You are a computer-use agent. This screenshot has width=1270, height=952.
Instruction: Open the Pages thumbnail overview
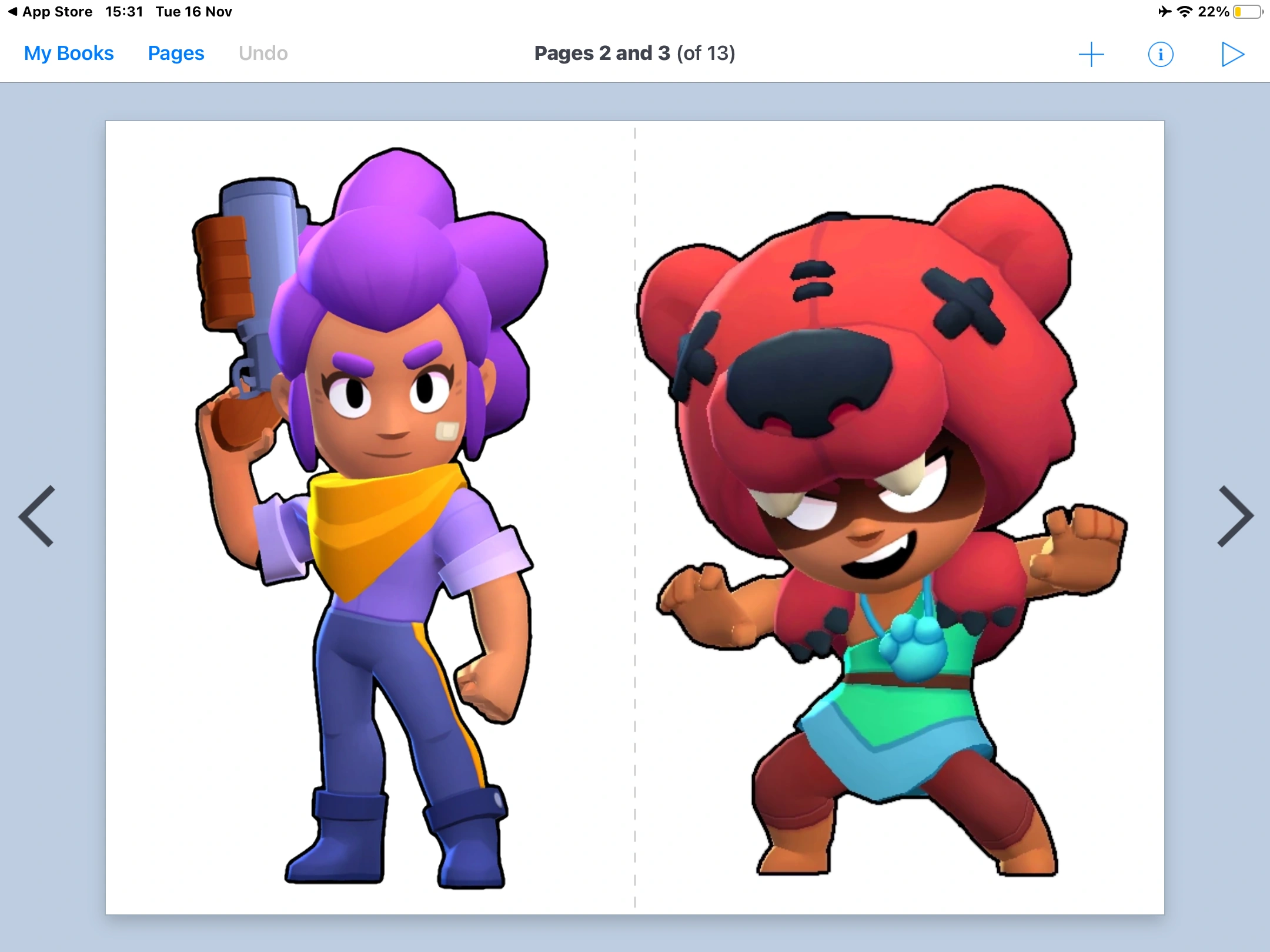[x=176, y=53]
